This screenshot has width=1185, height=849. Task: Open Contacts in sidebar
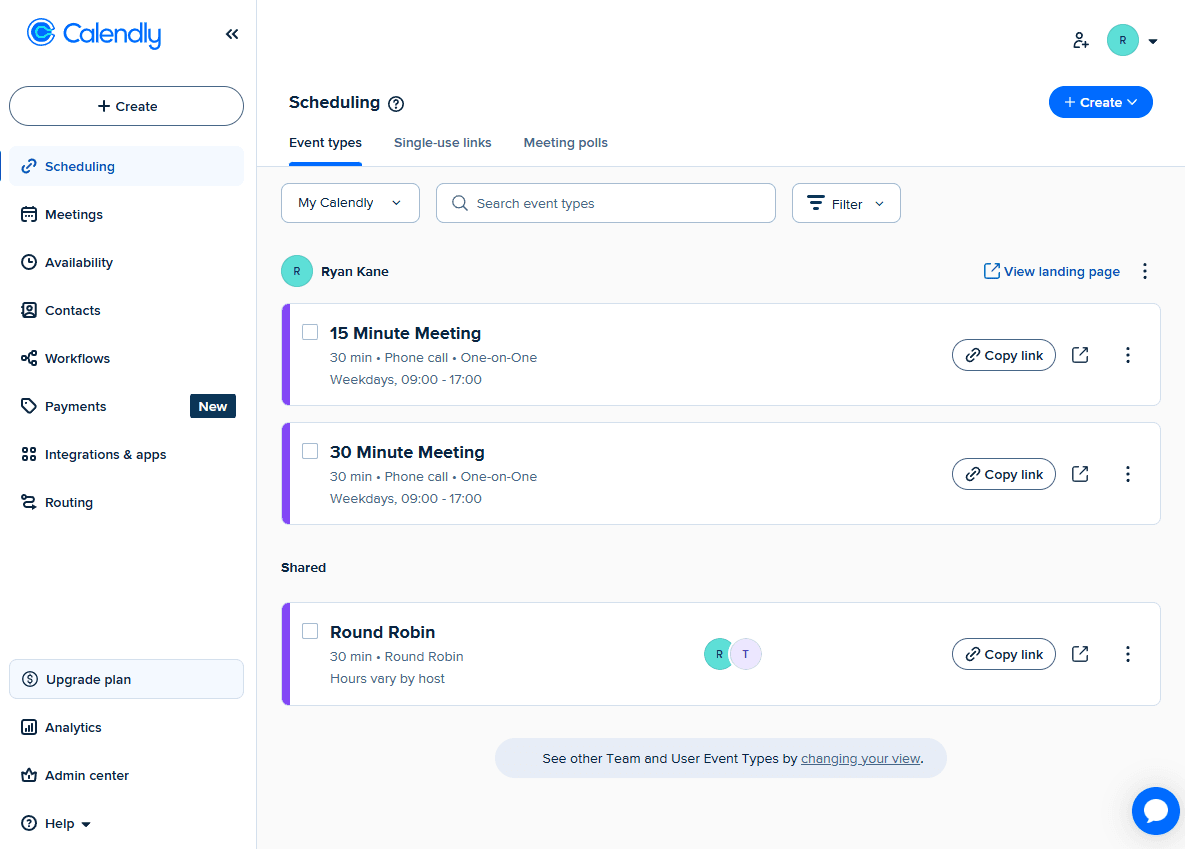point(126,311)
